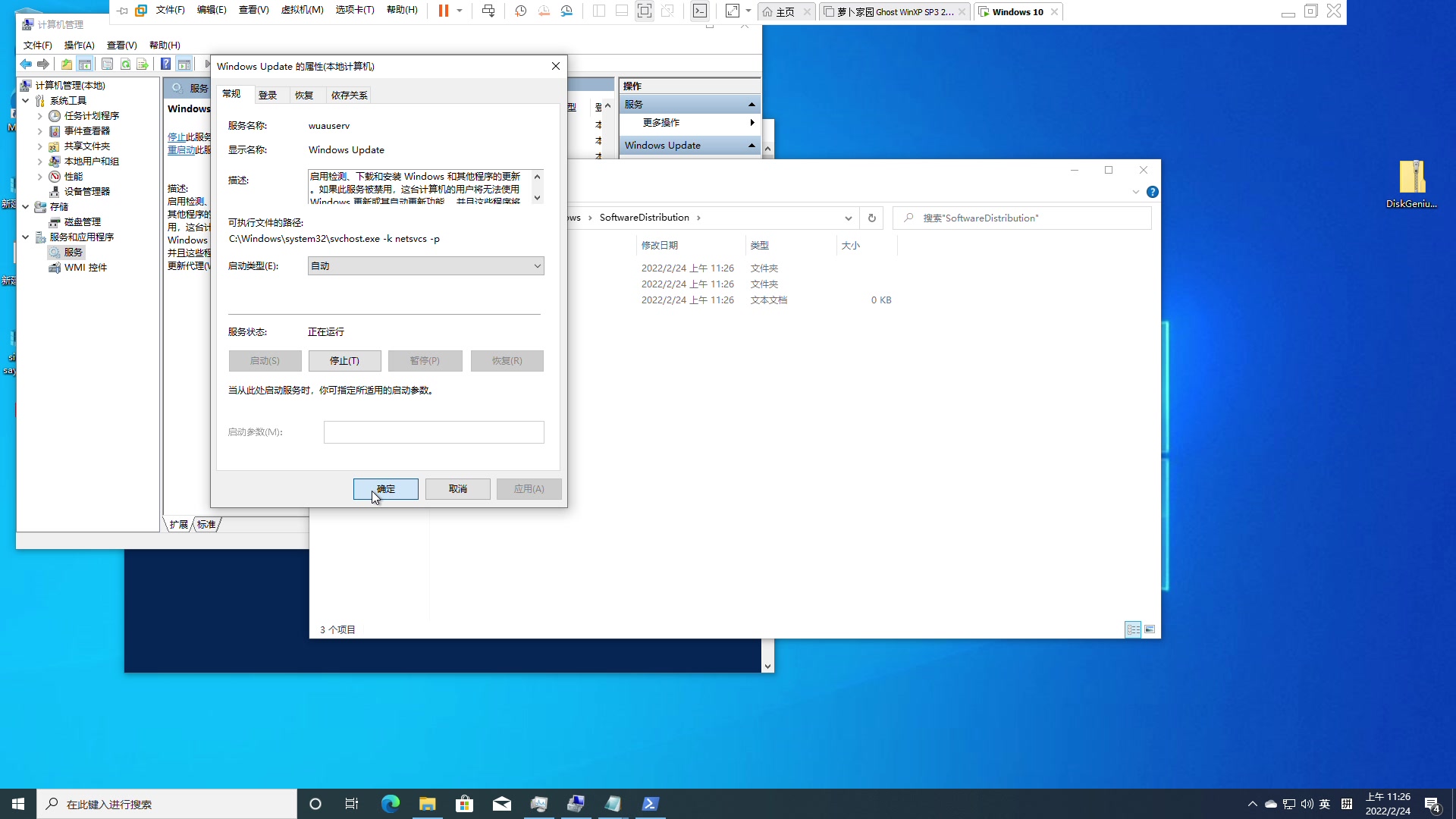Screen dimensions: 1456x819
Task: Click the VMware pause virtual machine icon
Action: coord(444,11)
